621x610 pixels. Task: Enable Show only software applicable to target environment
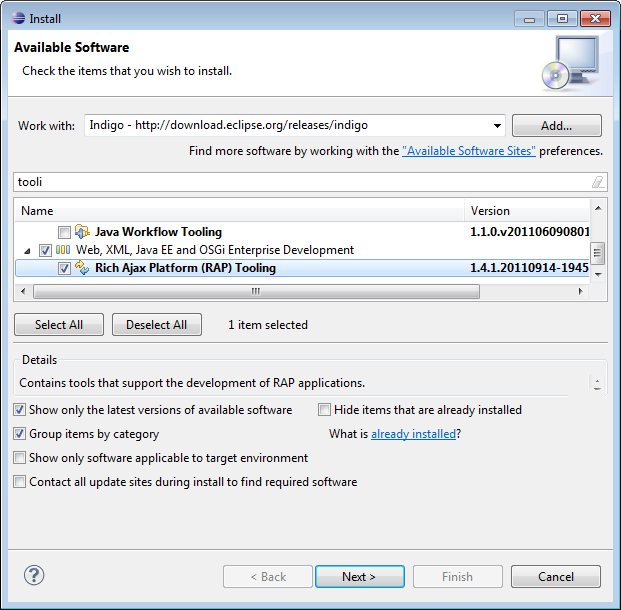point(19,458)
